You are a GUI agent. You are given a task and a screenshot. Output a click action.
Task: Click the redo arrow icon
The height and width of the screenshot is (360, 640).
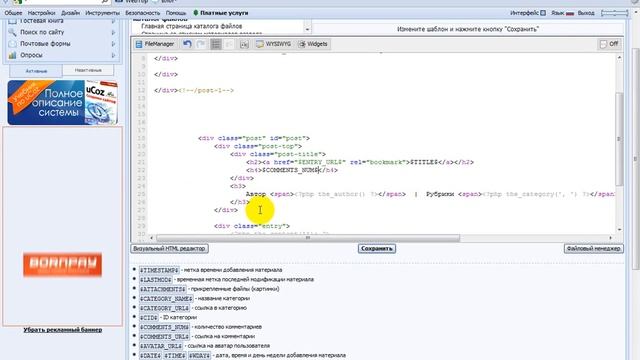tap(201, 44)
